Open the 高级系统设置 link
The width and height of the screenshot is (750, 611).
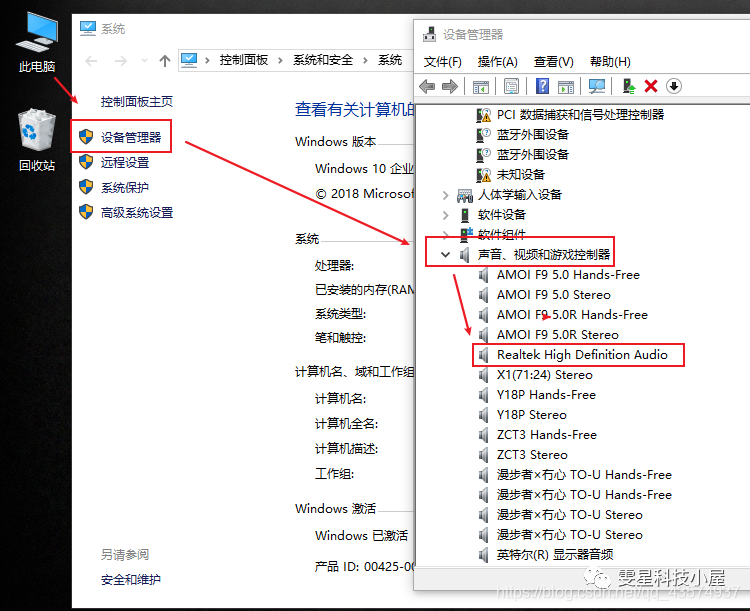pyautogui.click(x=137, y=212)
